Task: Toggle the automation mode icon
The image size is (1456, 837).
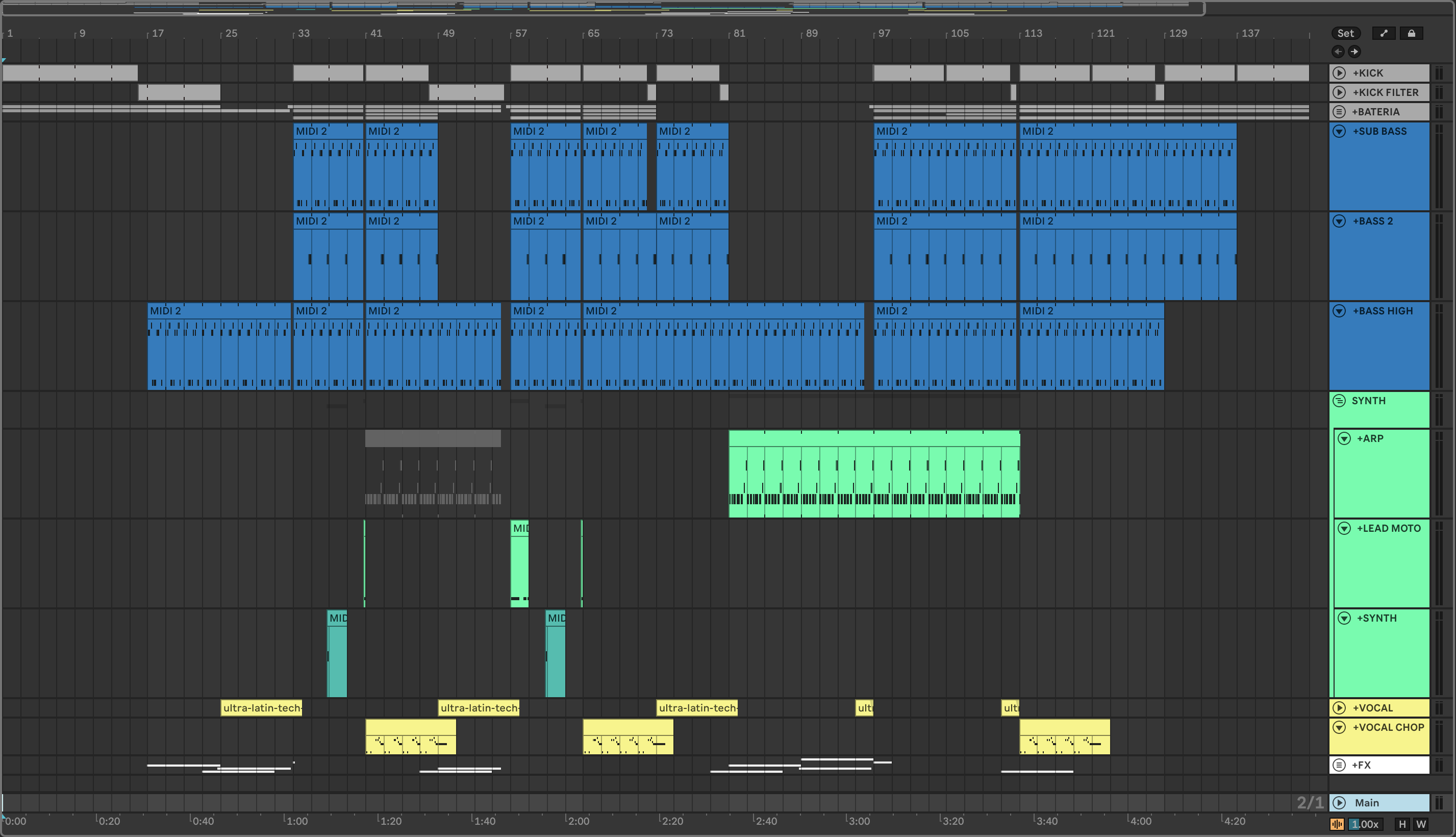Action: click(x=1384, y=33)
